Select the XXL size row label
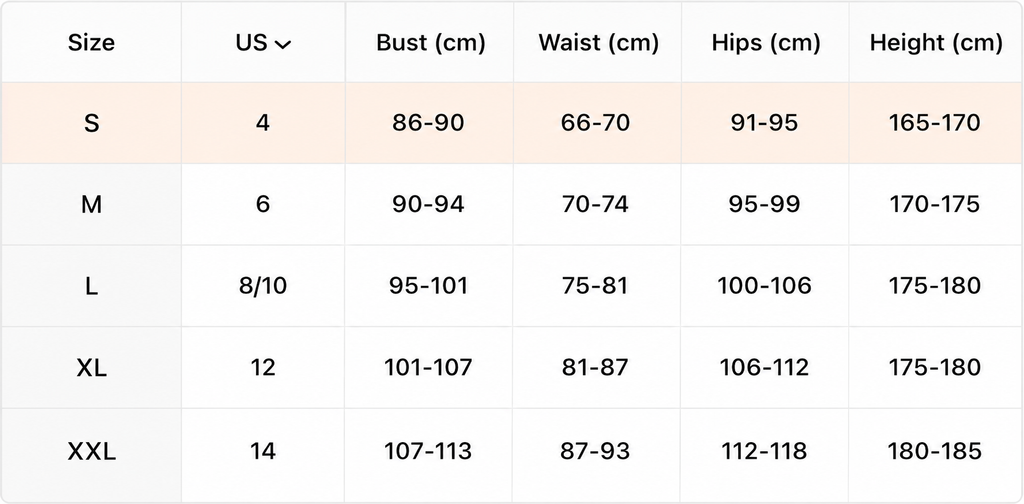 91,451
